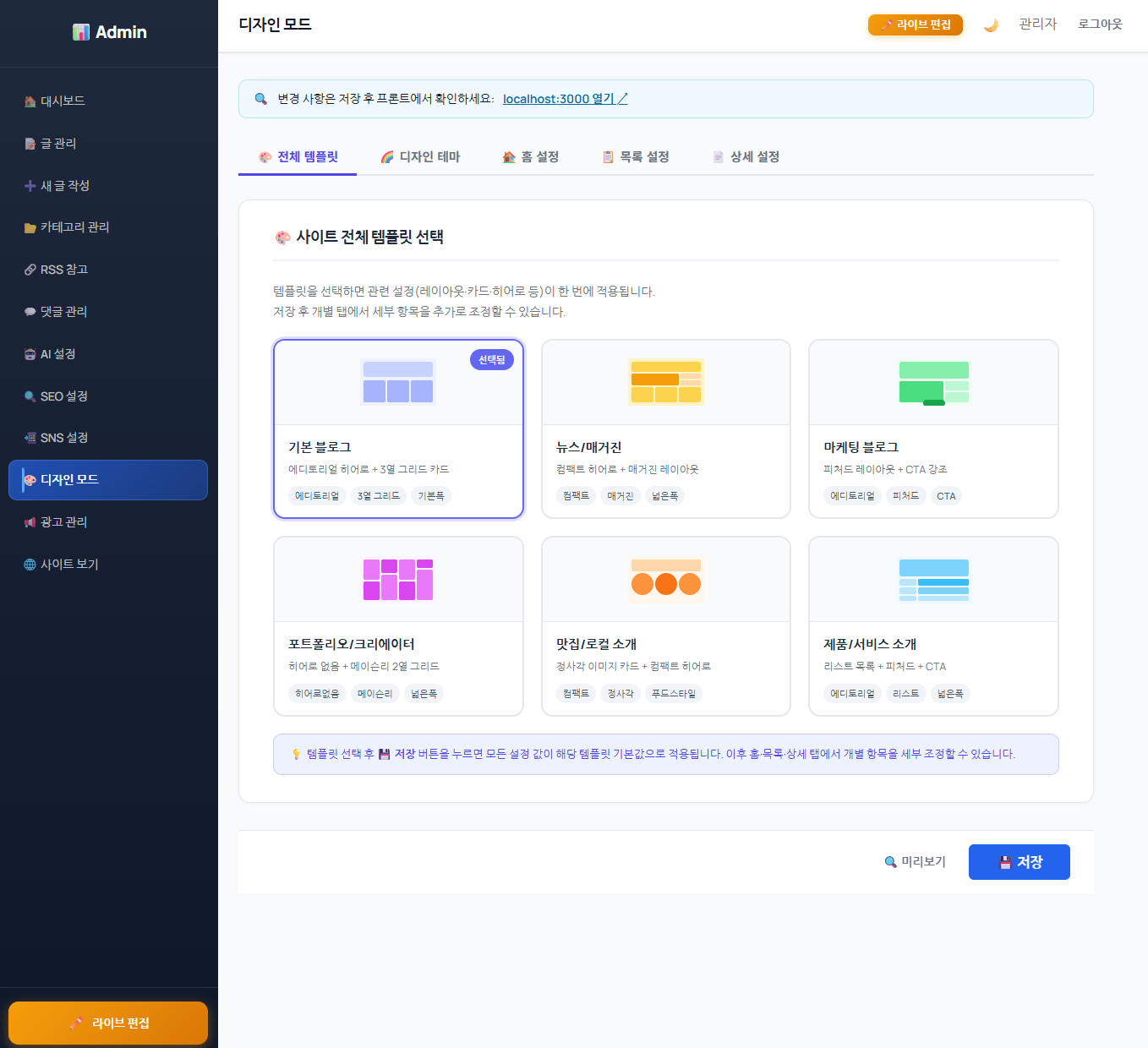This screenshot has height=1048, width=1148.
Task: Choose the 마케팅 블로그 template card
Action: point(933,428)
